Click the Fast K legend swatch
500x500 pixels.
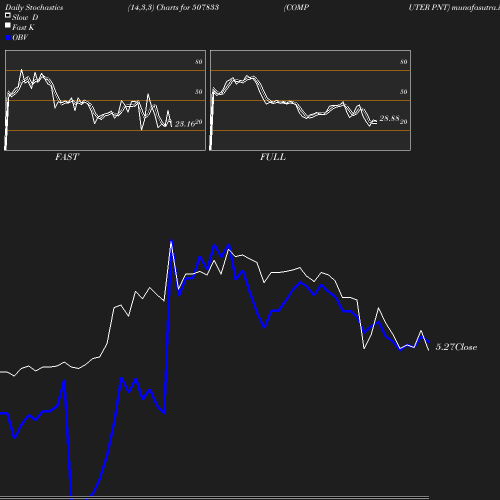click(x=8, y=25)
